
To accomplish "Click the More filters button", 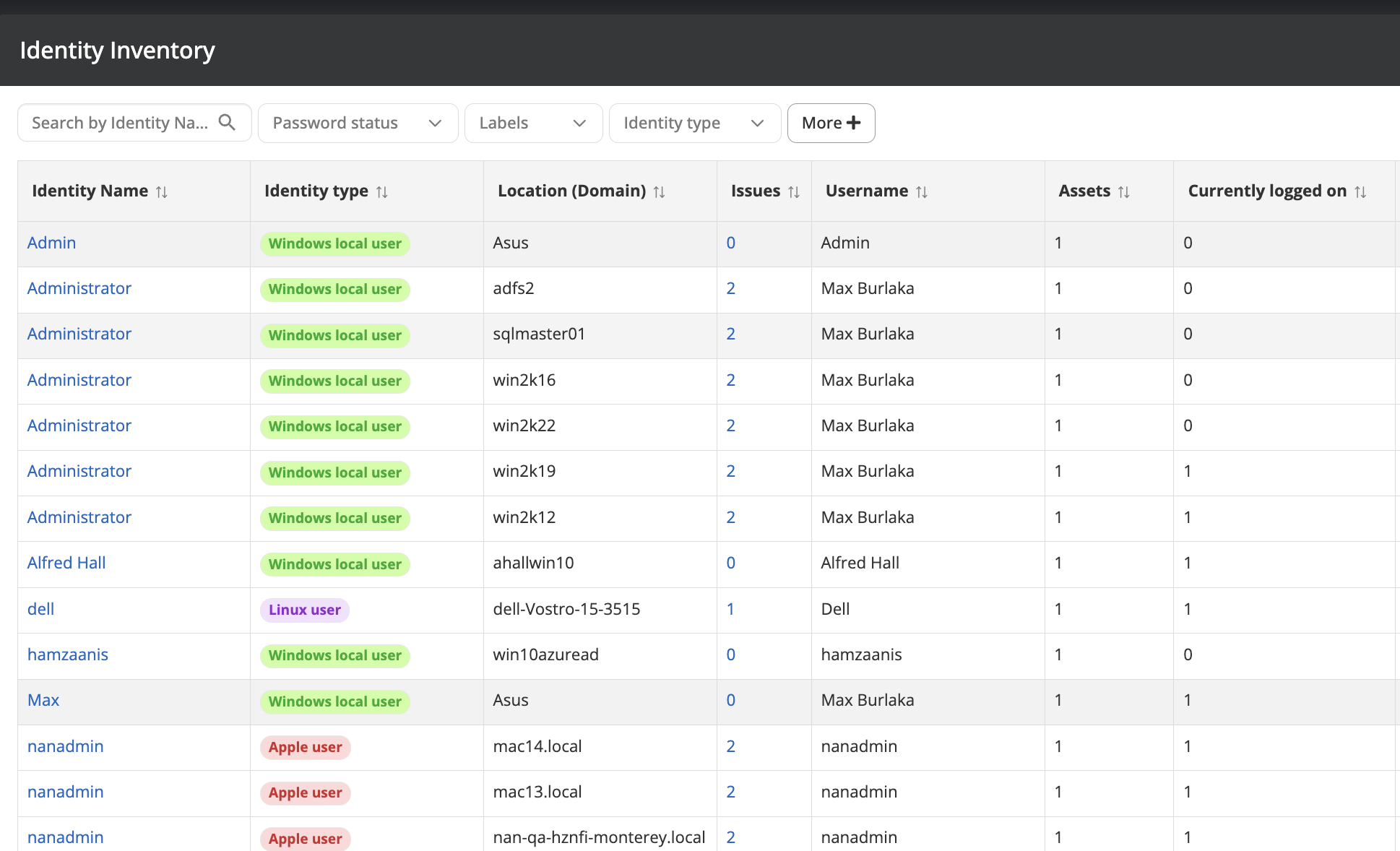I will click(x=831, y=123).
